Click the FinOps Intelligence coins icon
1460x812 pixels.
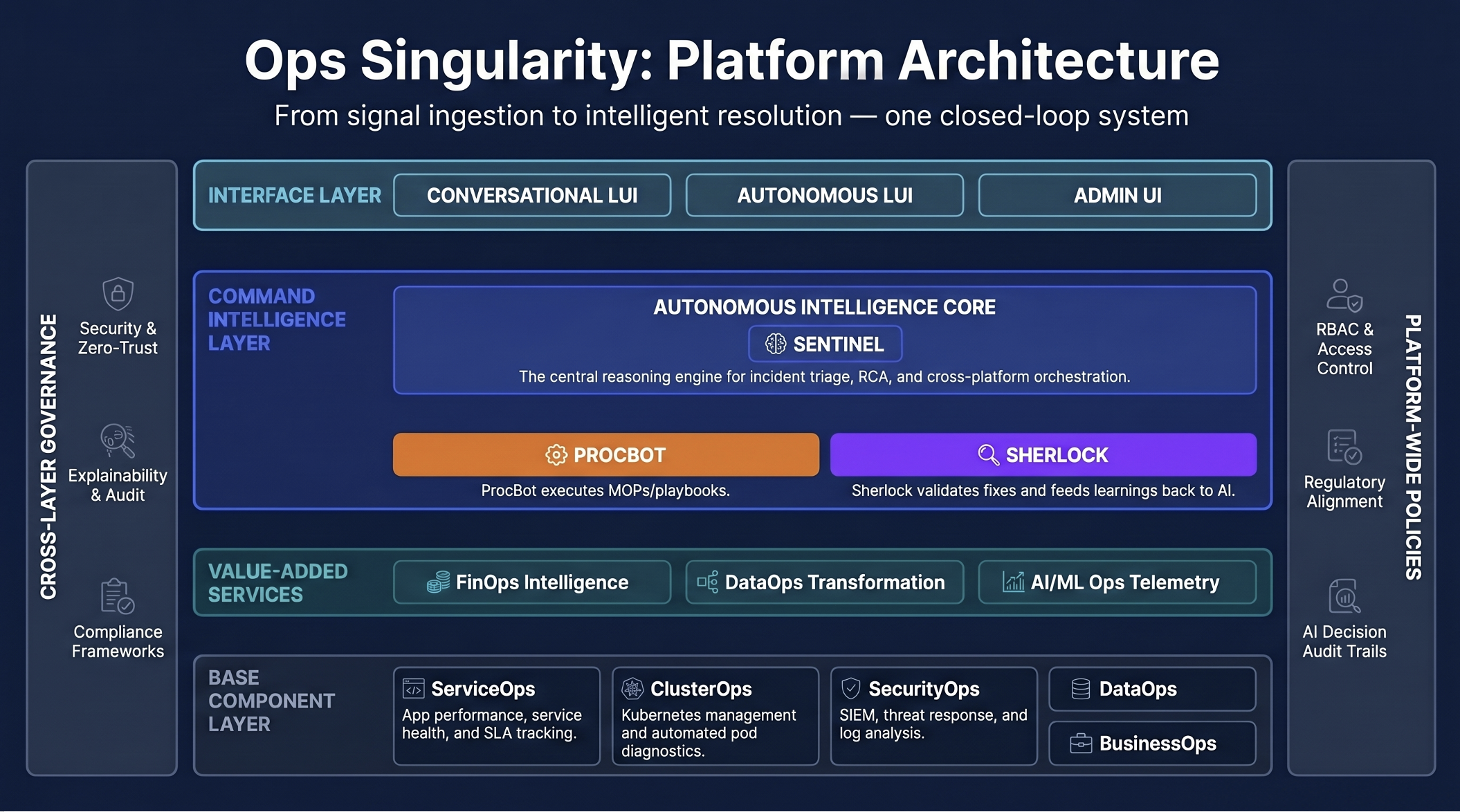tap(438, 582)
